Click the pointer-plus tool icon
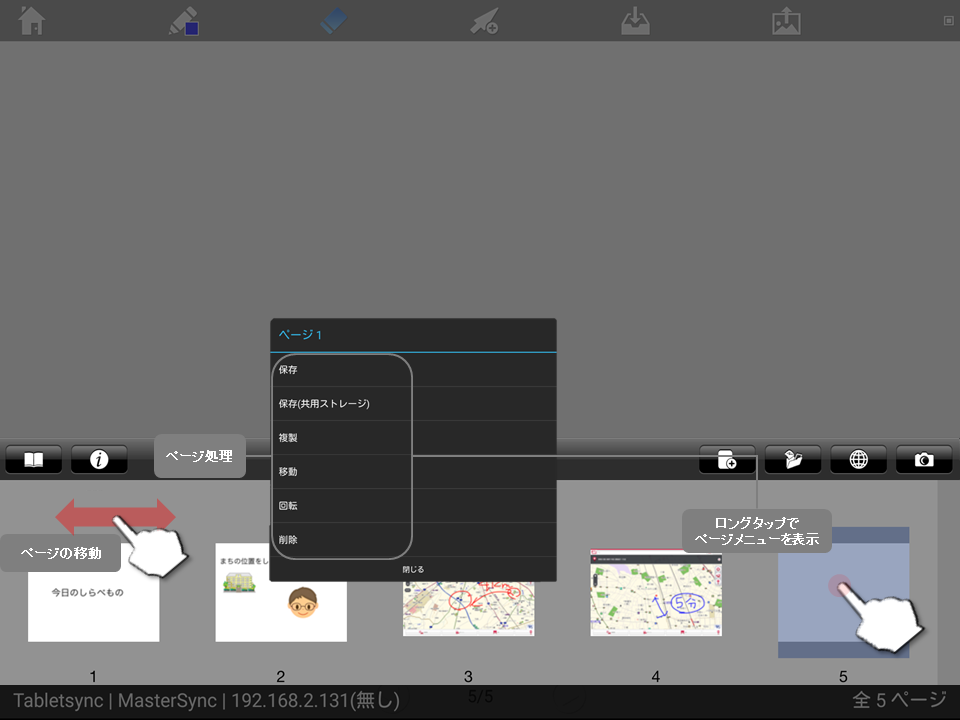 484,21
